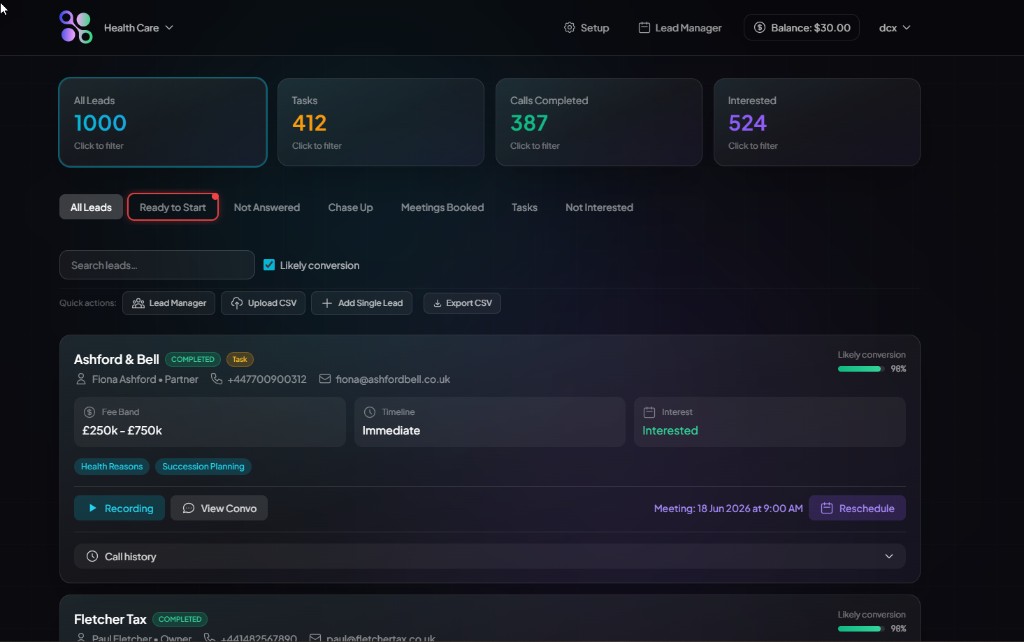Viewport: 1024px width, 642px height.
Task: Play the Ashford & Bell Recording
Action: [x=120, y=508]
